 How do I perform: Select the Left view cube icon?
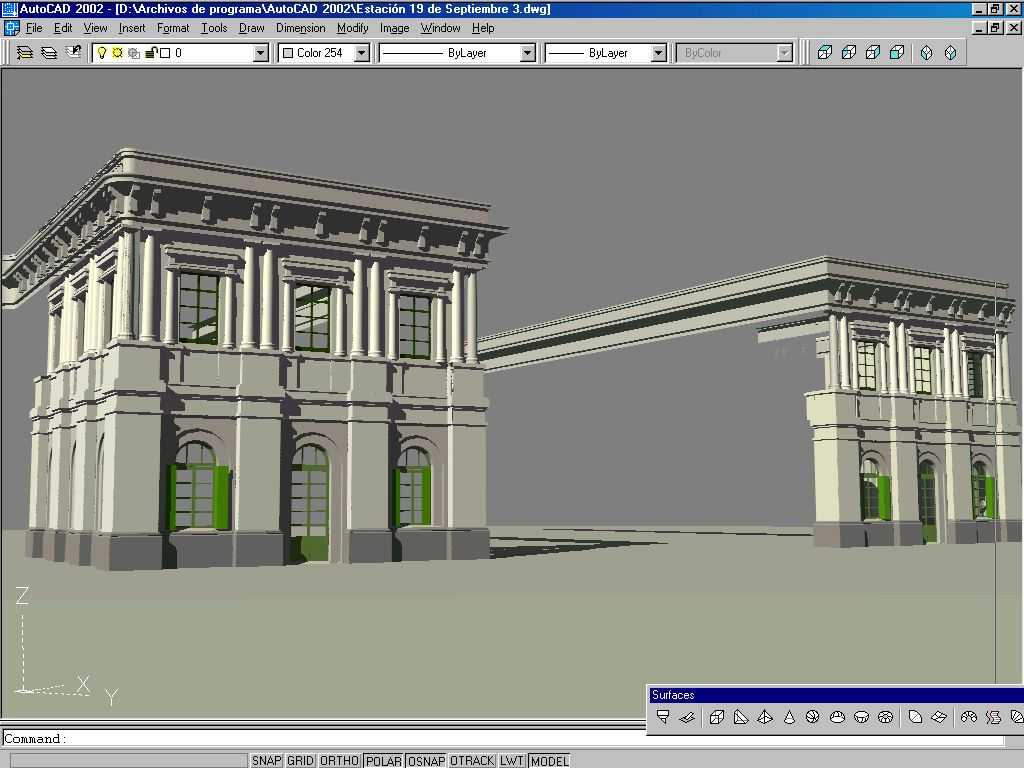(849, 53)
